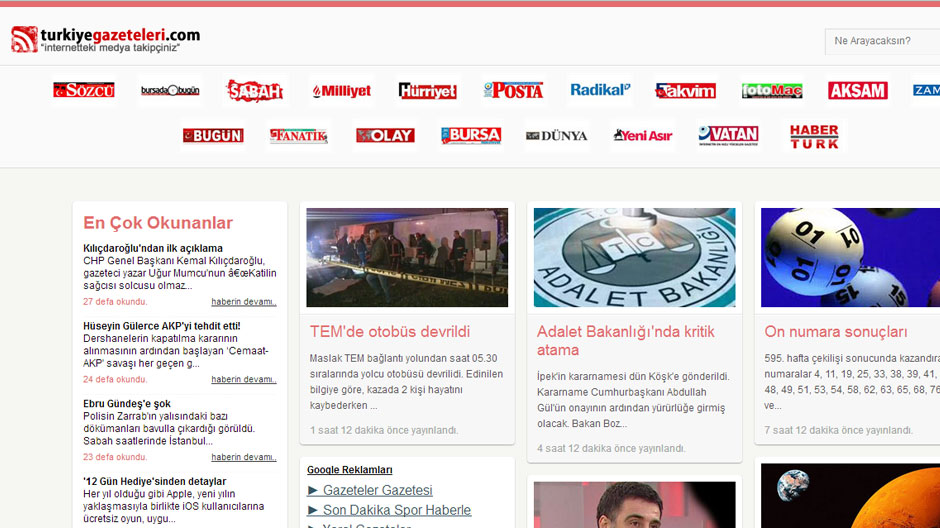
Task: Open the Adalet Bakanlığı seal thumbnail
Action: (634, 258)
